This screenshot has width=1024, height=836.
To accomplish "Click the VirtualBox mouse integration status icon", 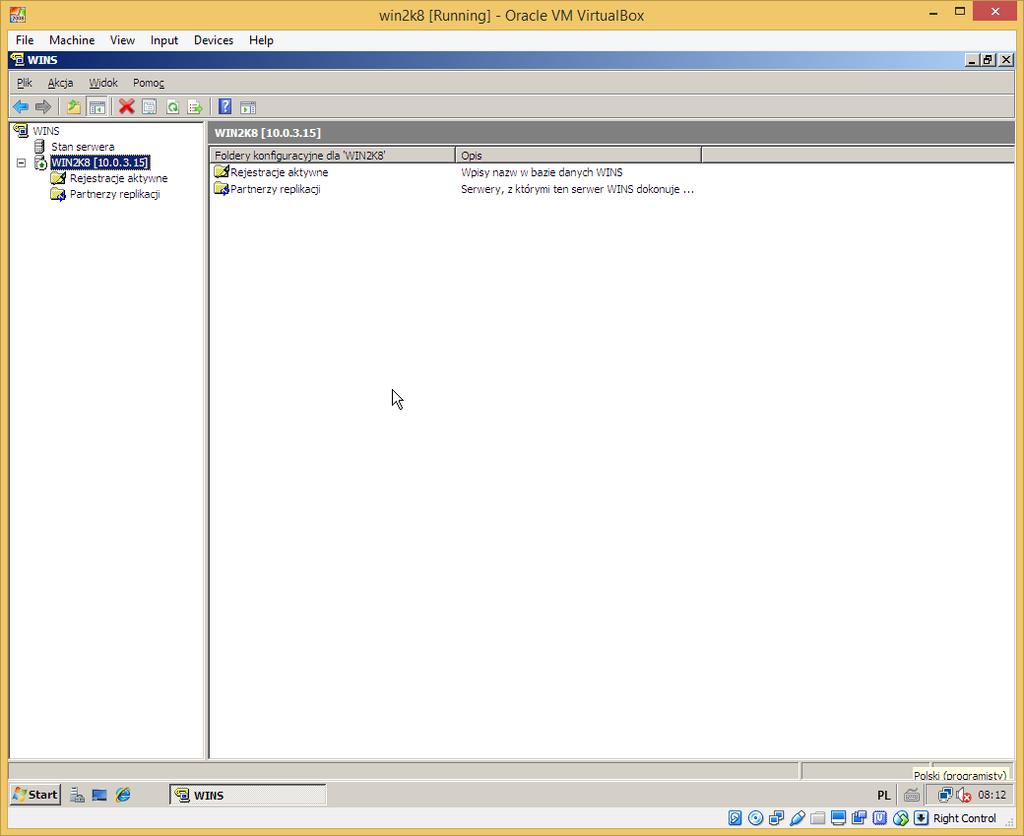I will click(x=901, y=818).
